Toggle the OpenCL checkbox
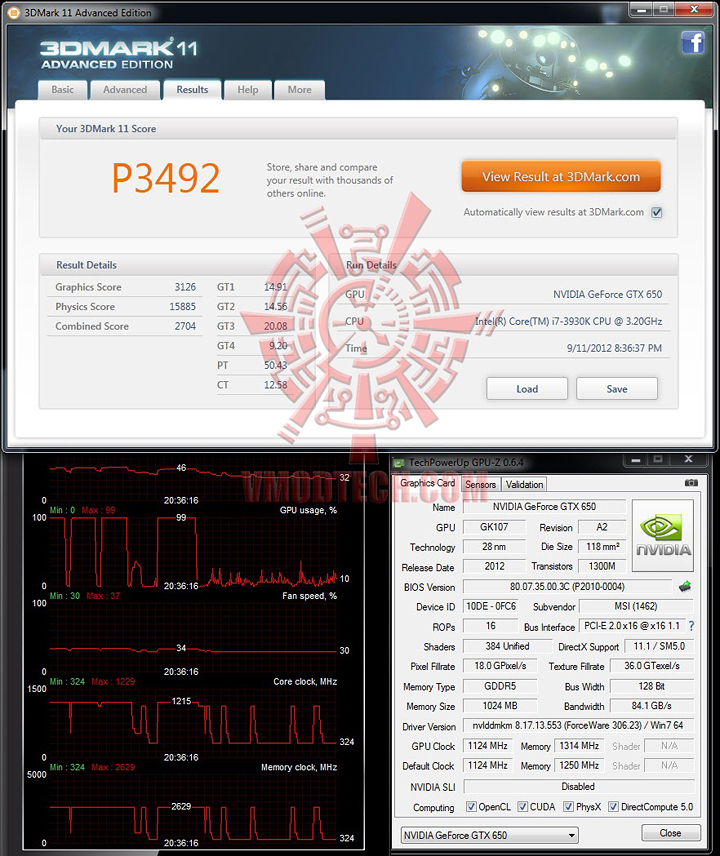 pyautogui.click(x=471, y=806)
